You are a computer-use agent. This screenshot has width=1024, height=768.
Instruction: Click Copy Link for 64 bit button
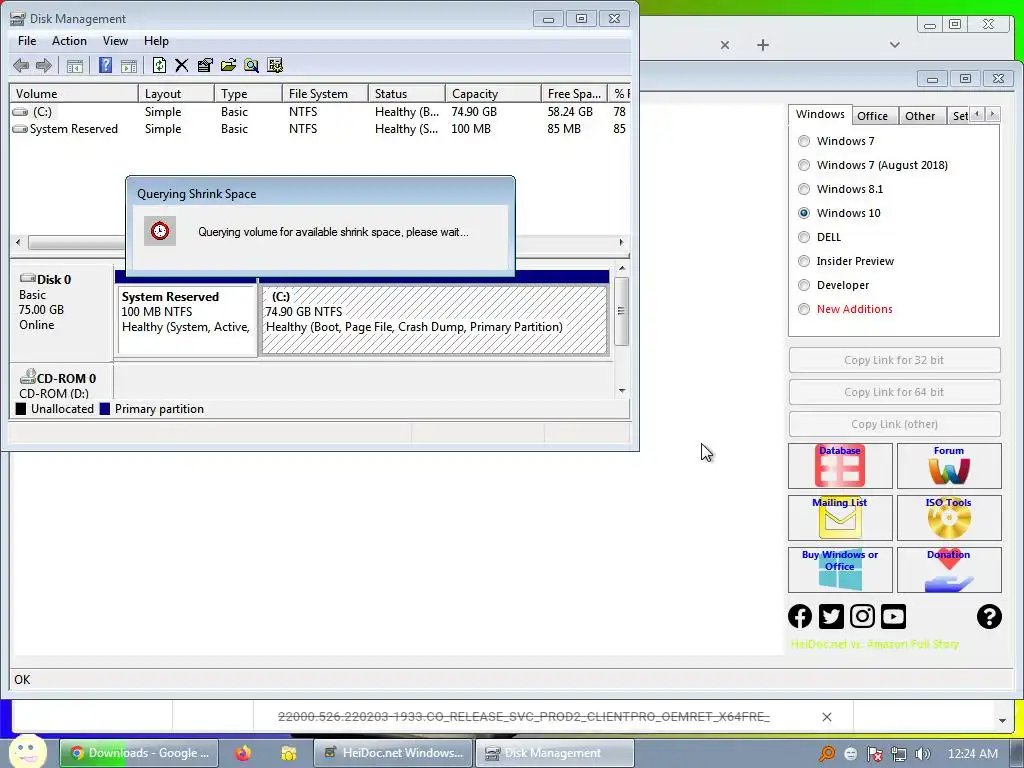click(894, 392)
